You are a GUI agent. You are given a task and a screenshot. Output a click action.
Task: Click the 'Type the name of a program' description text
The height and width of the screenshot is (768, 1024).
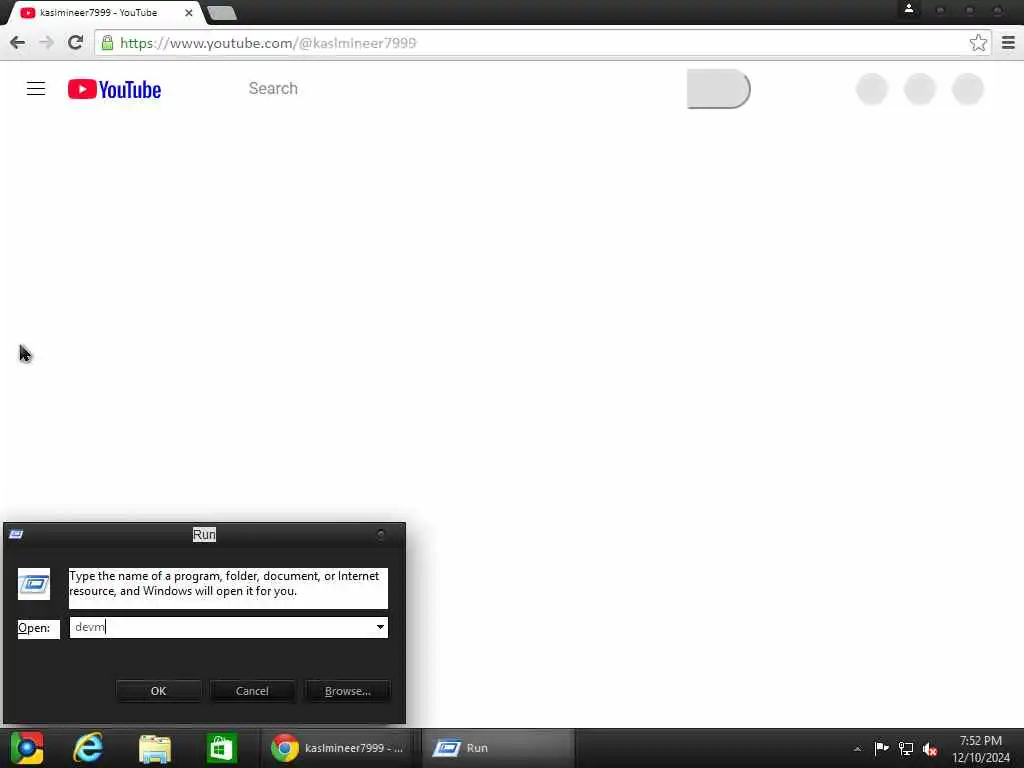point(224,583)
